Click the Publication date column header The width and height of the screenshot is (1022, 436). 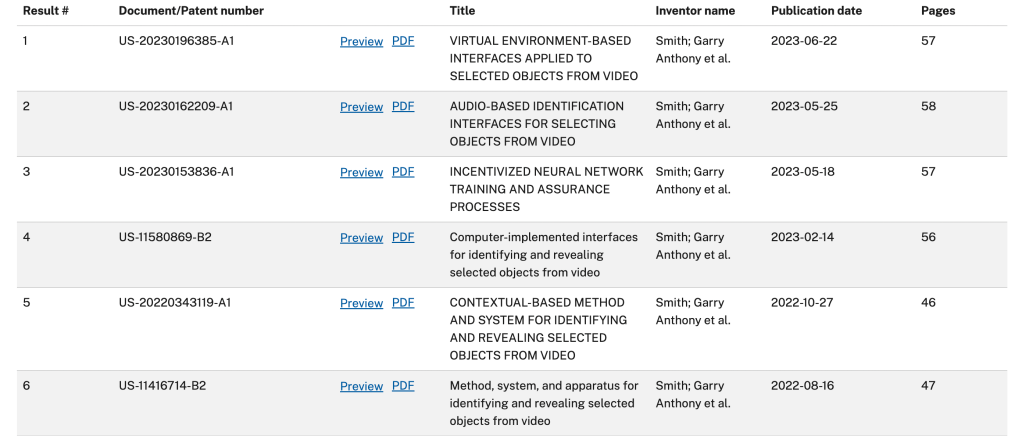[816, 11]
